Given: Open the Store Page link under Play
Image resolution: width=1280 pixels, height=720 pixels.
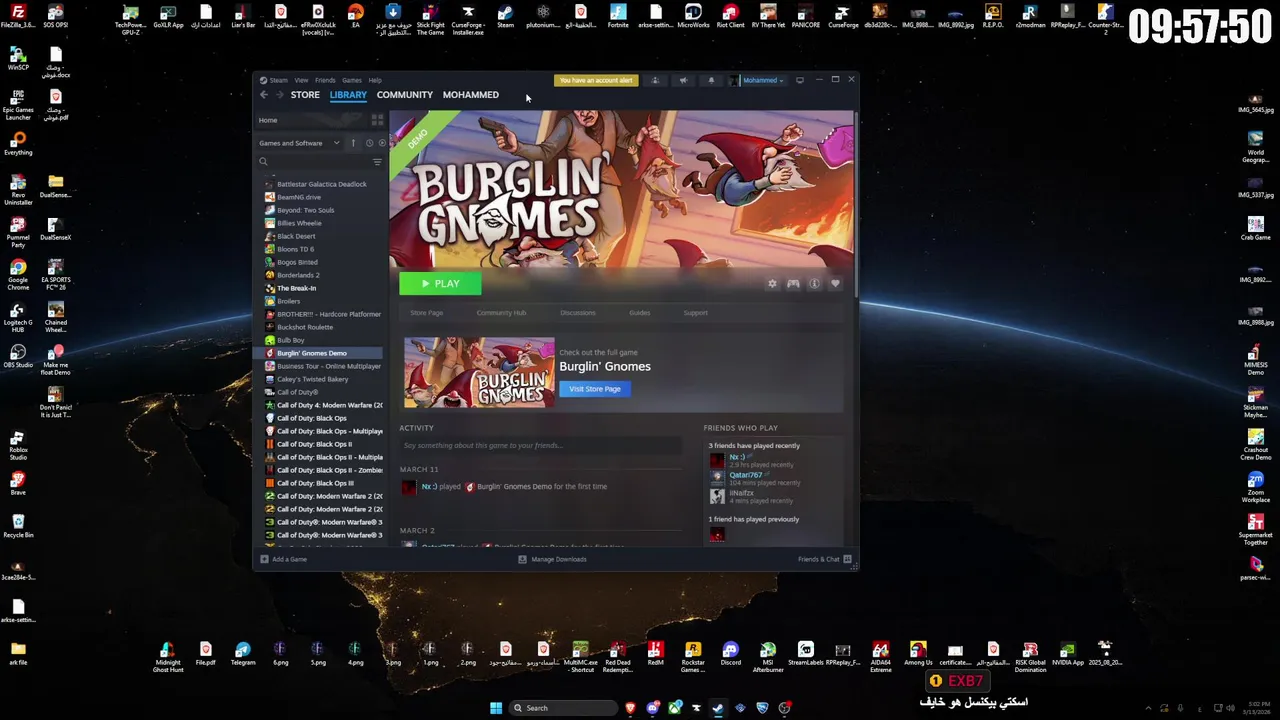Looking at the screenshot, I should coord(426,313).
